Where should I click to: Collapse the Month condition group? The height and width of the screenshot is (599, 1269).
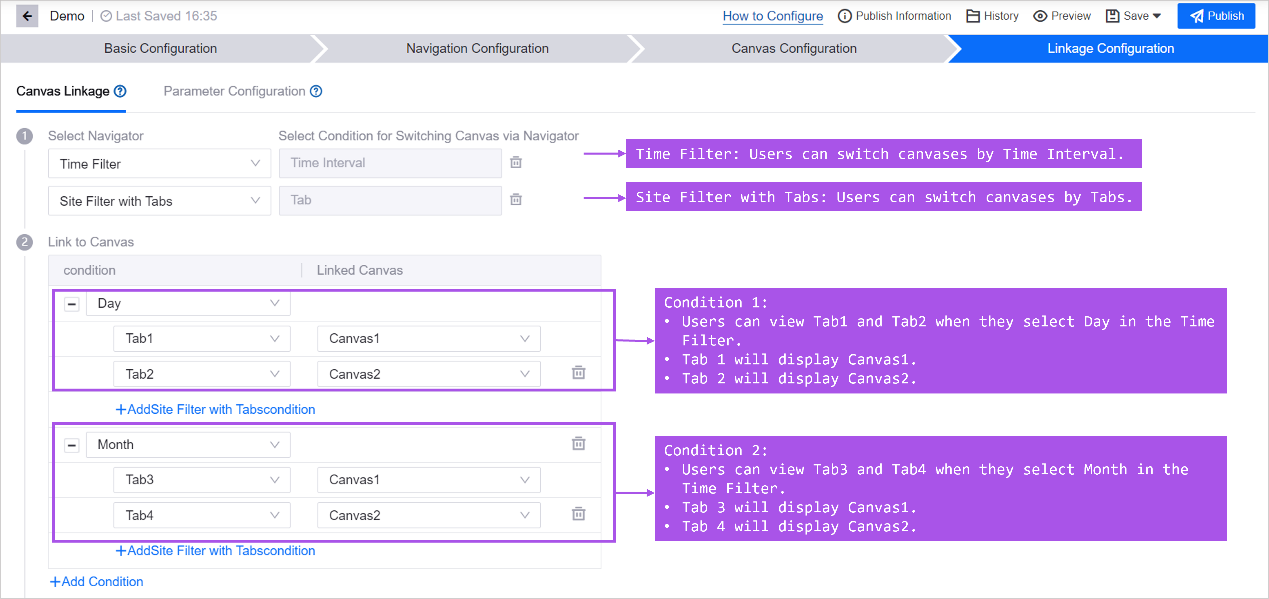[72, 445]
